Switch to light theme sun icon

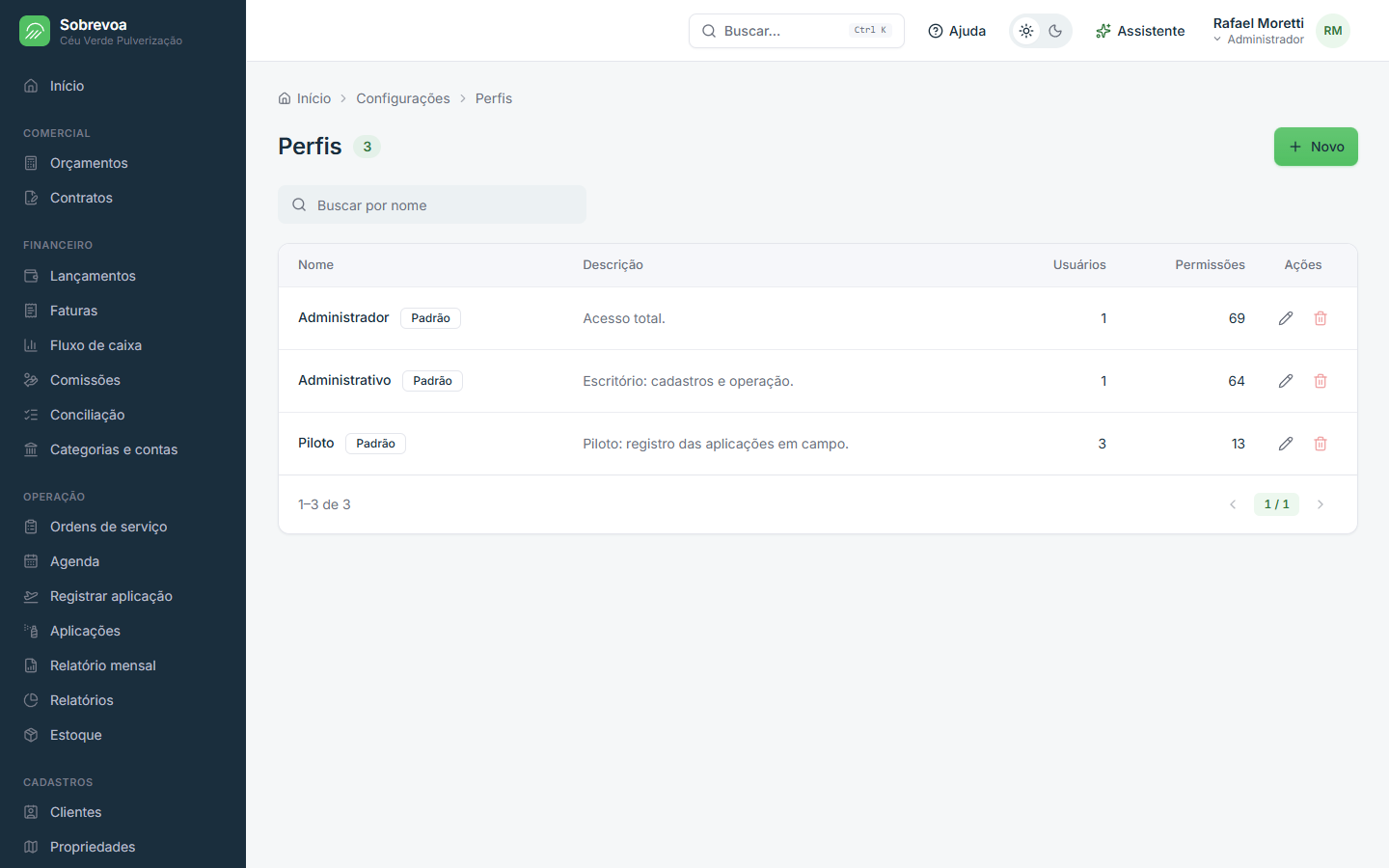tap(1026, 31)
